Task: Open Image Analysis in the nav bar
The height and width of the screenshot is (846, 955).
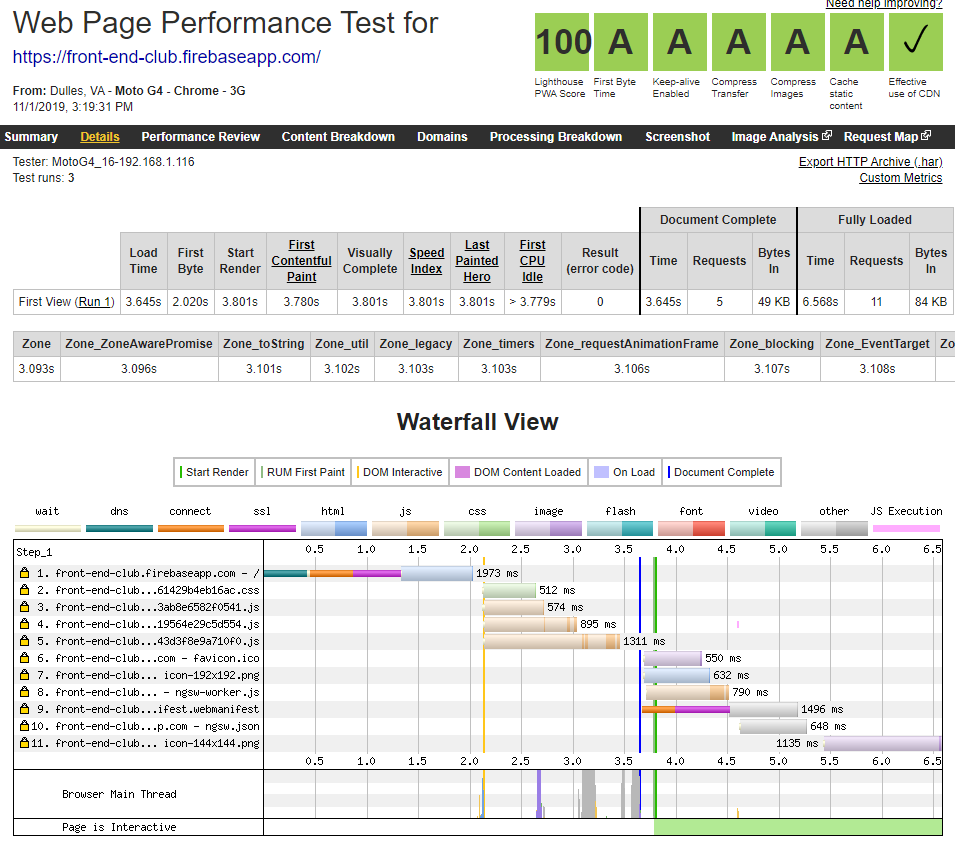Action: click(x=775, y=137)
